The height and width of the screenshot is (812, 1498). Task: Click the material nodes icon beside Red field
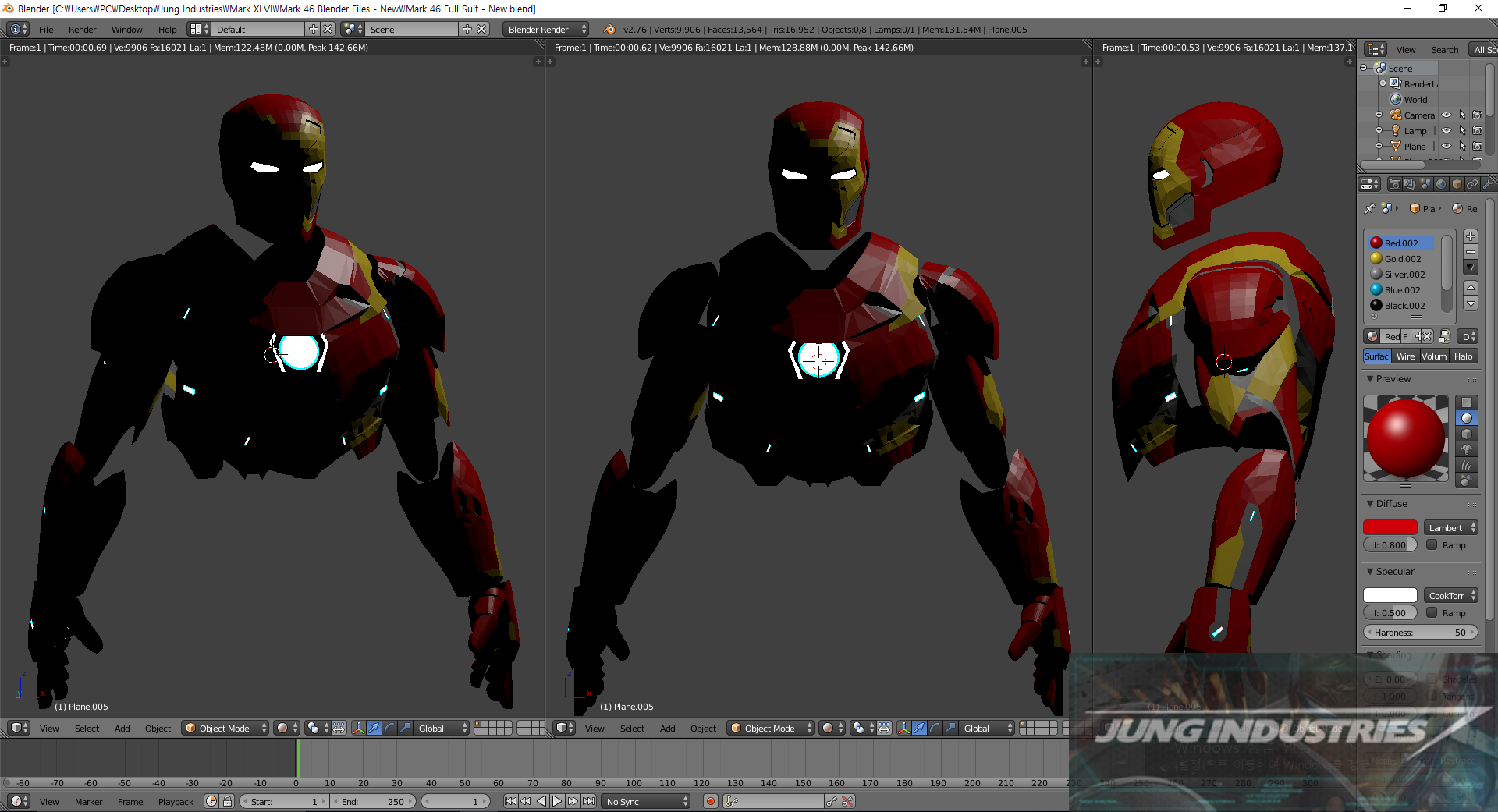(1445, 336)
